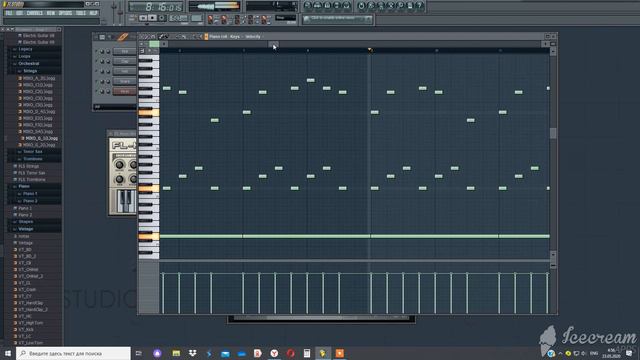Expand the Tenor Sax folder
Viewport: 640px width, 360px height.
point(33,151)
